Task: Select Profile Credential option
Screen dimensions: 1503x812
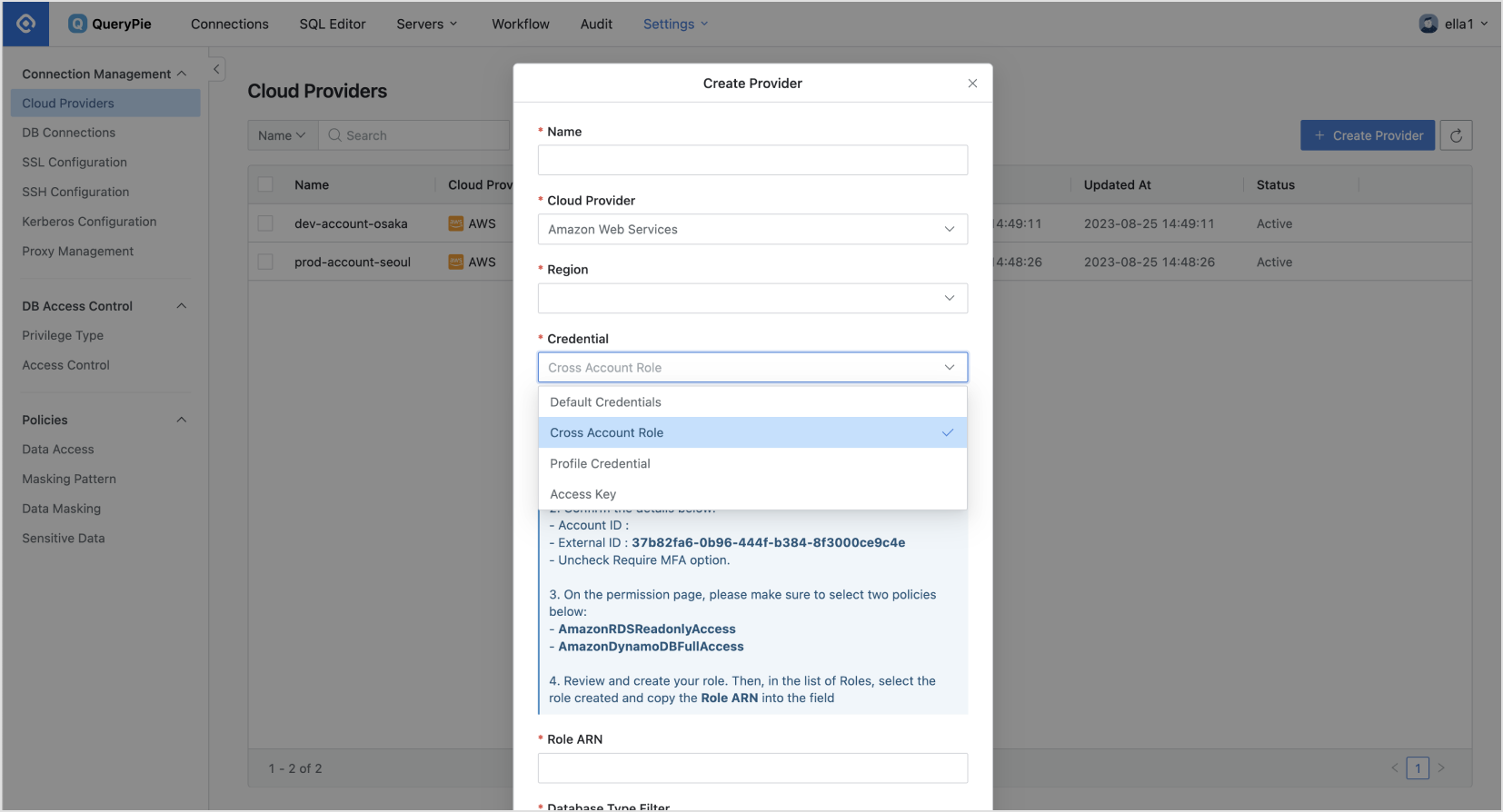Action: coord(752,463)
